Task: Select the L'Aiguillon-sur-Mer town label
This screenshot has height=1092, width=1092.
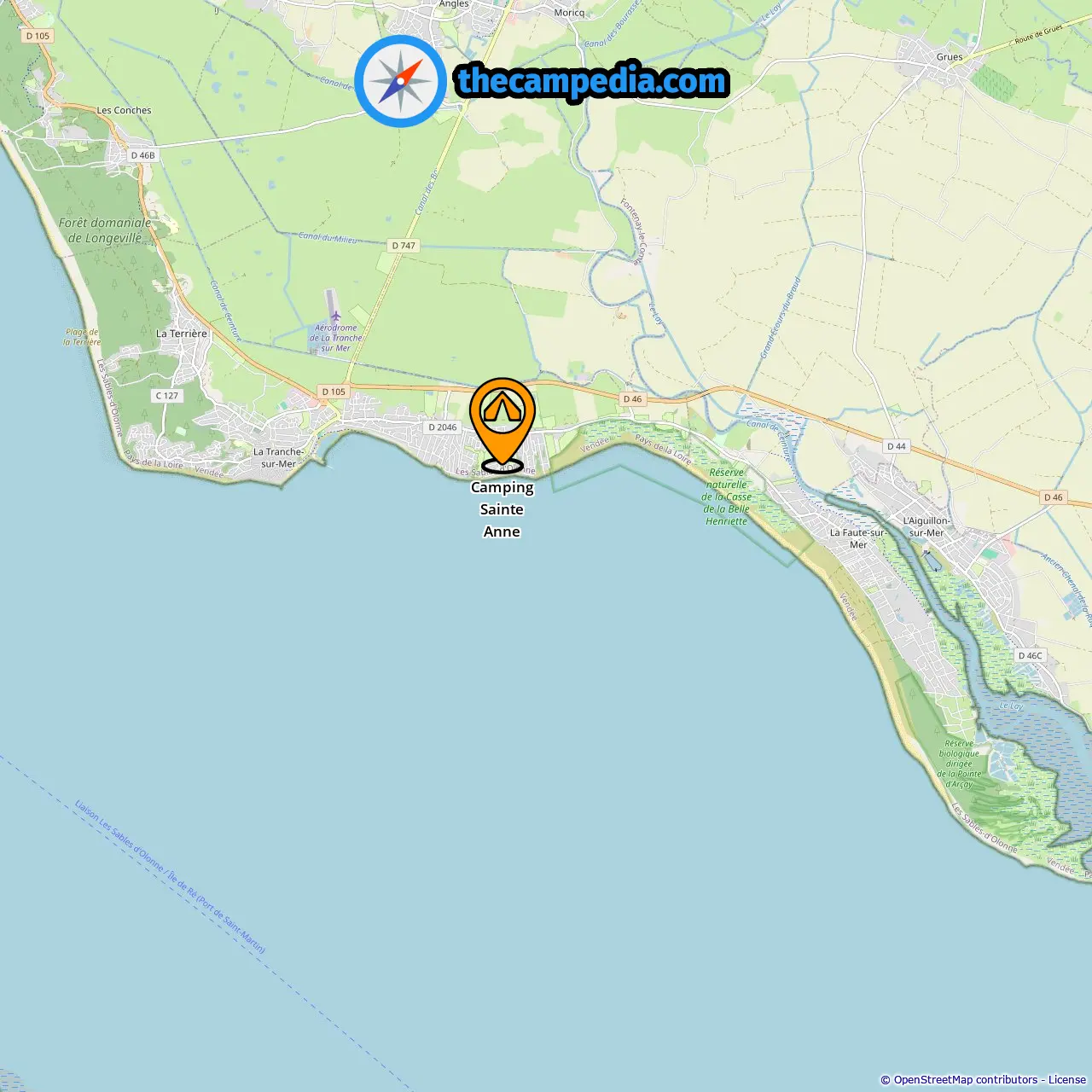Action: click(926, 526)
